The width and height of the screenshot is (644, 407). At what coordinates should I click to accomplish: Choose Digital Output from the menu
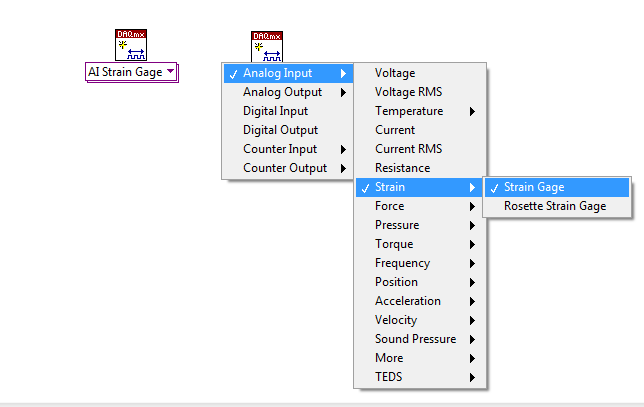[x=280, y=130]
